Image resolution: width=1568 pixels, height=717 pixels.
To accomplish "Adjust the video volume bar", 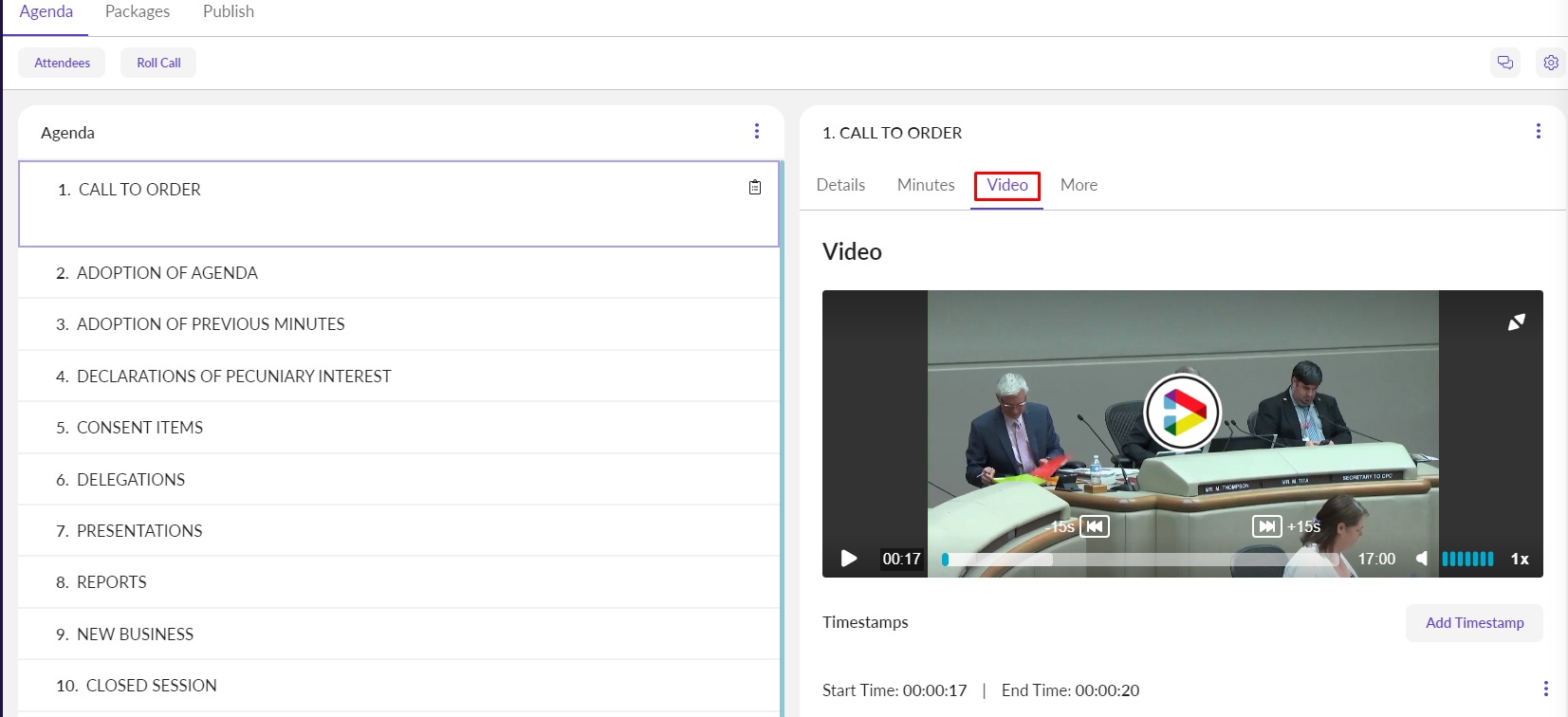I will (1467, 559).
